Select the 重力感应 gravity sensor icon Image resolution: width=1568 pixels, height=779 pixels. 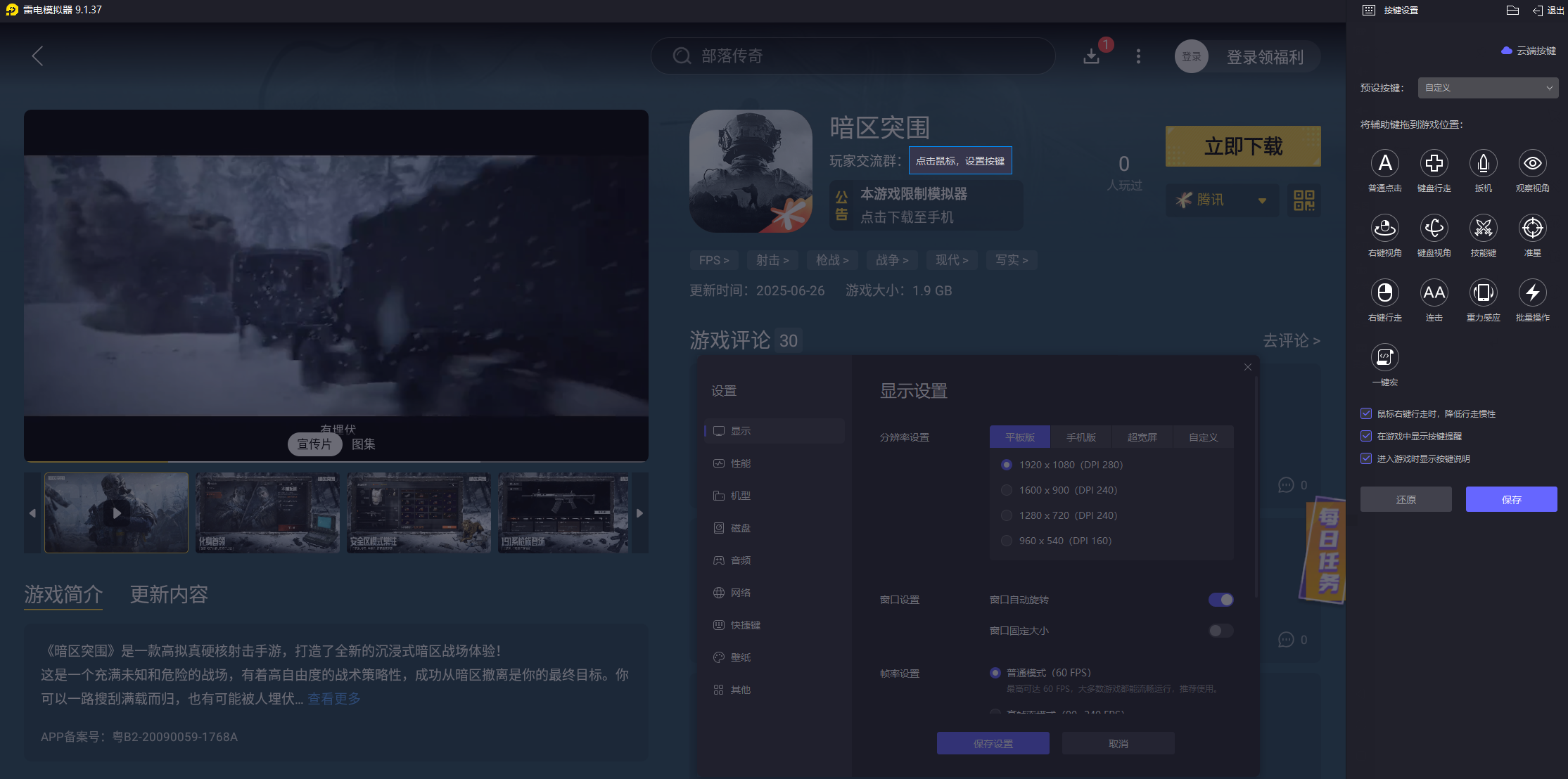coord(1484,292)
